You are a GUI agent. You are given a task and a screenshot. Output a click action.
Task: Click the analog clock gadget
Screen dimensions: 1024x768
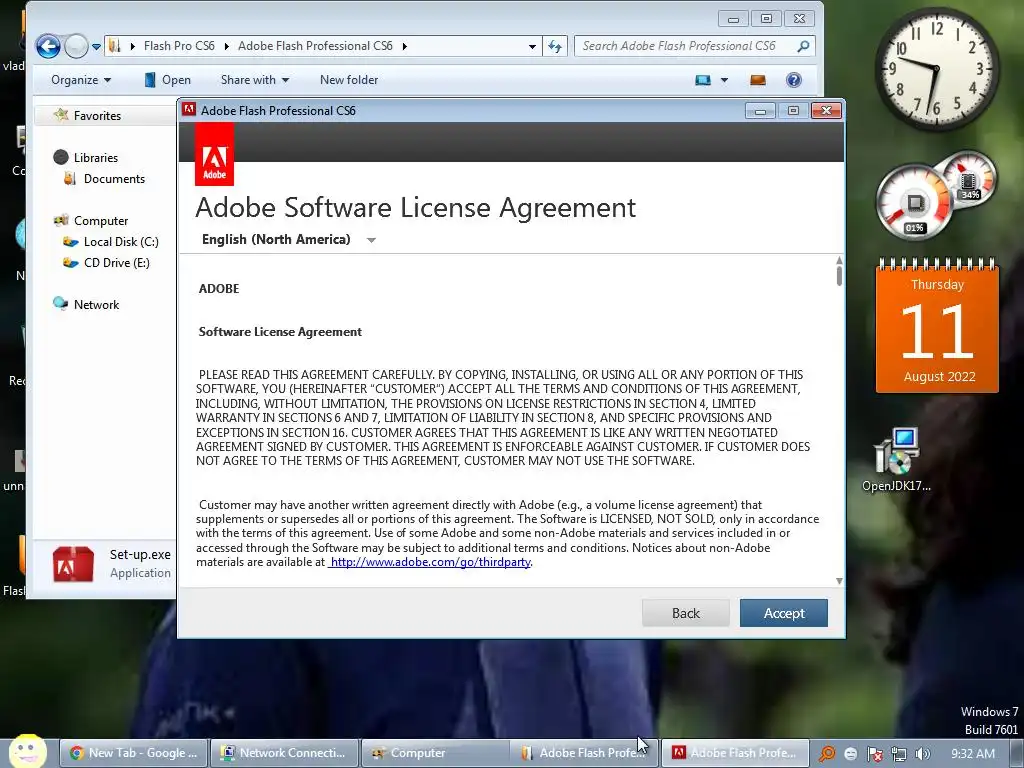point(936,69)
